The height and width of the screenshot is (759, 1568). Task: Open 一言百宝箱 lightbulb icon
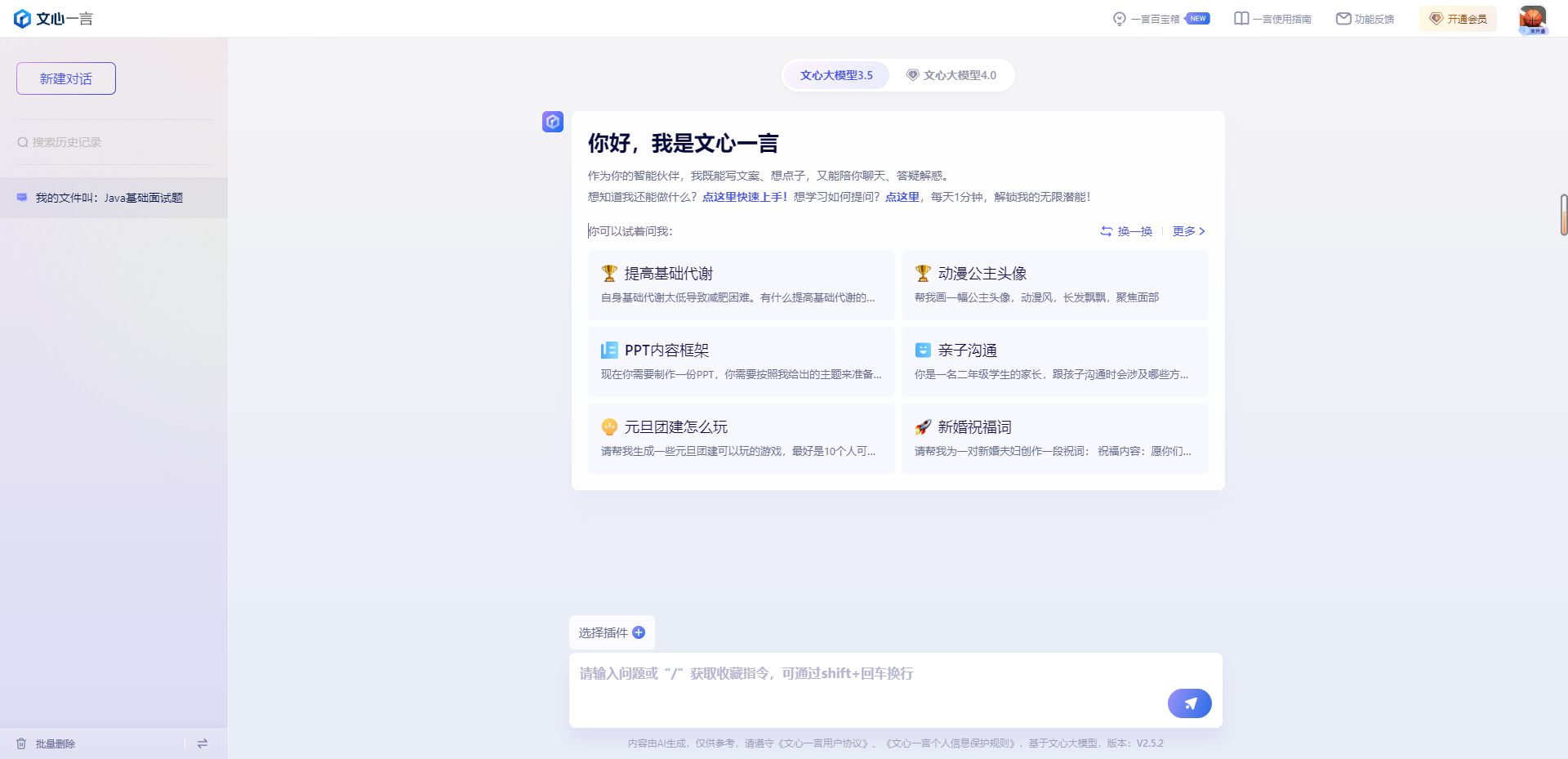click(x=1119, y=19)
